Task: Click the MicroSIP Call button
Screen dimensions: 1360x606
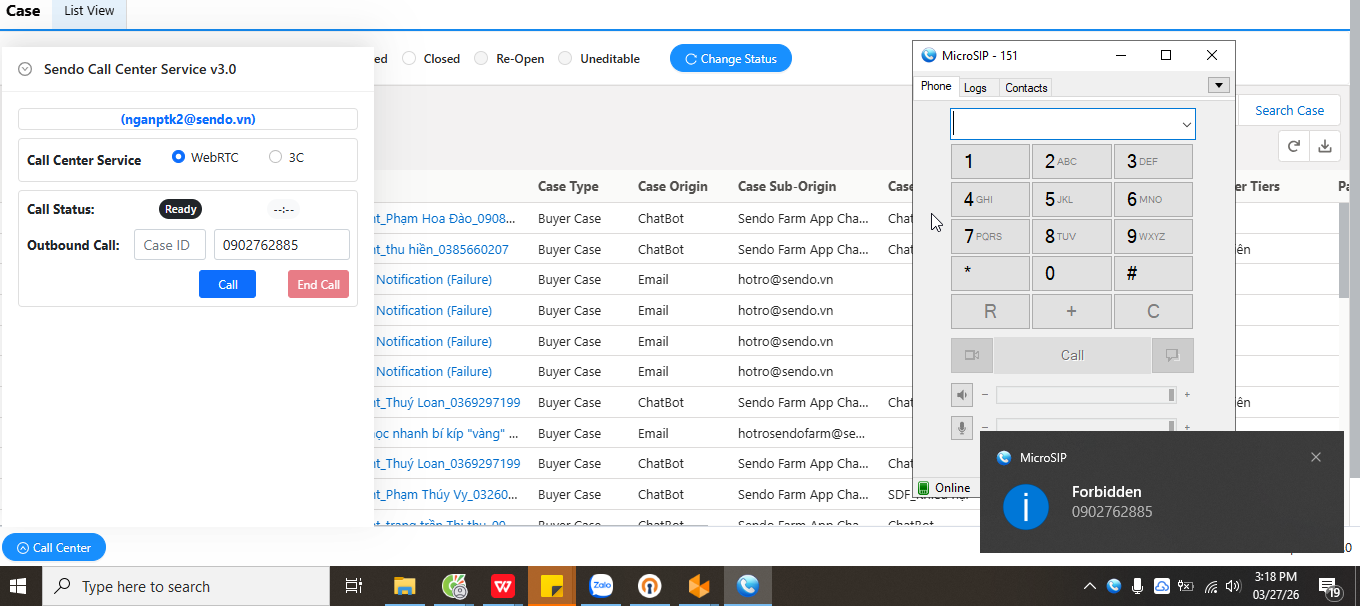Action: pyautogui.click(x=1072, y=355)
